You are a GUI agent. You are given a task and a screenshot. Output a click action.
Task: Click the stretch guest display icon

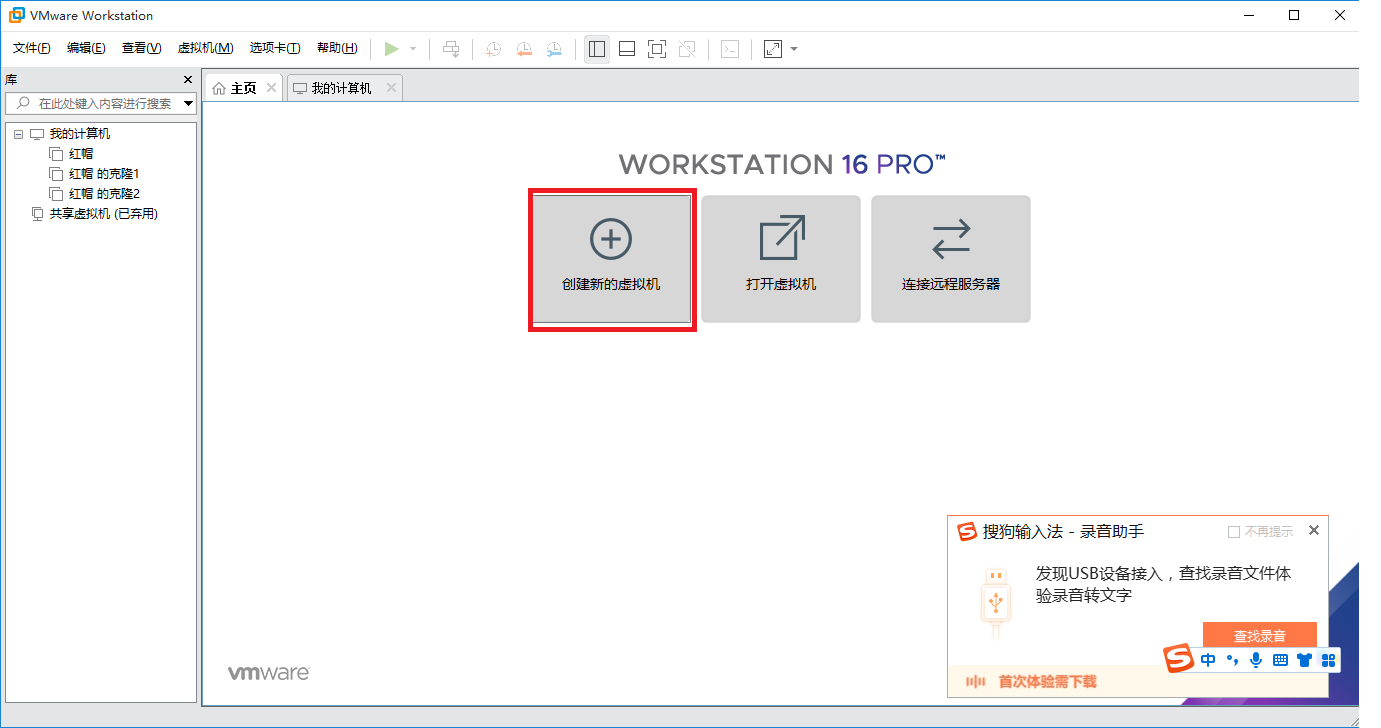pyautogui.click(x=773, y=49)
